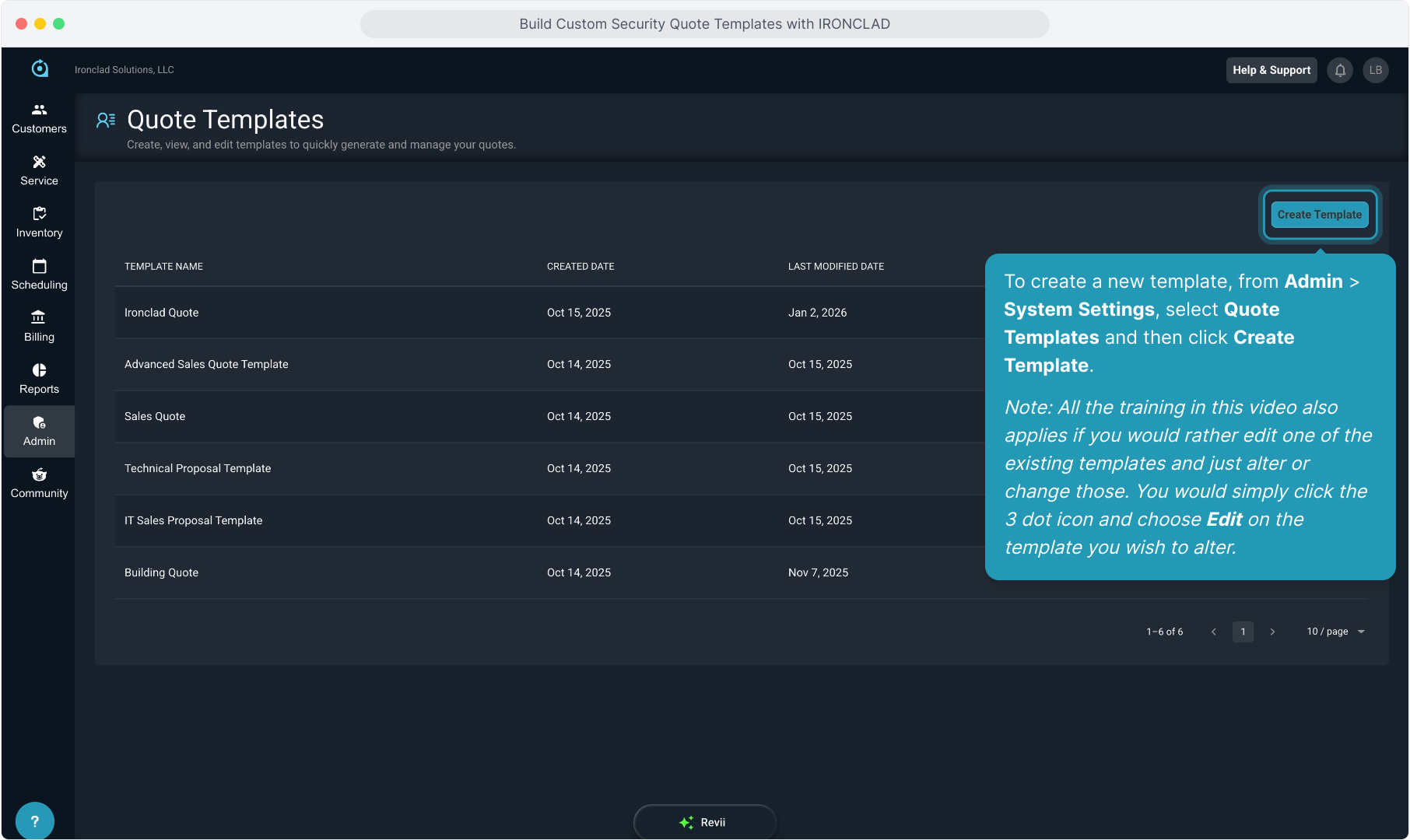Select the Admin sidebar menu item
The image size is (1410, 840).
(39, 431)
